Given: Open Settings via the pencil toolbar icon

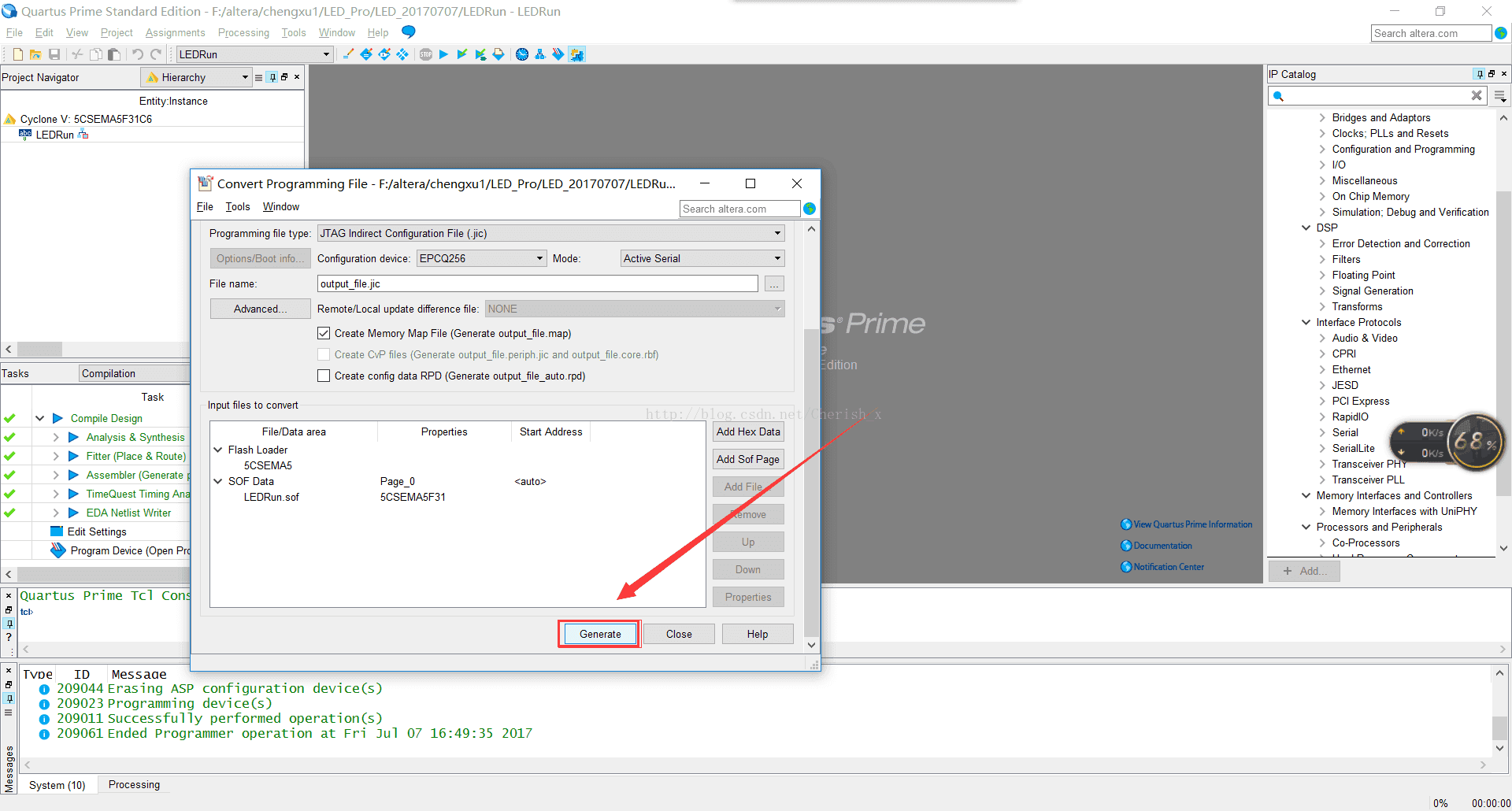Looking at the screenshot, I should pos(348,54).
